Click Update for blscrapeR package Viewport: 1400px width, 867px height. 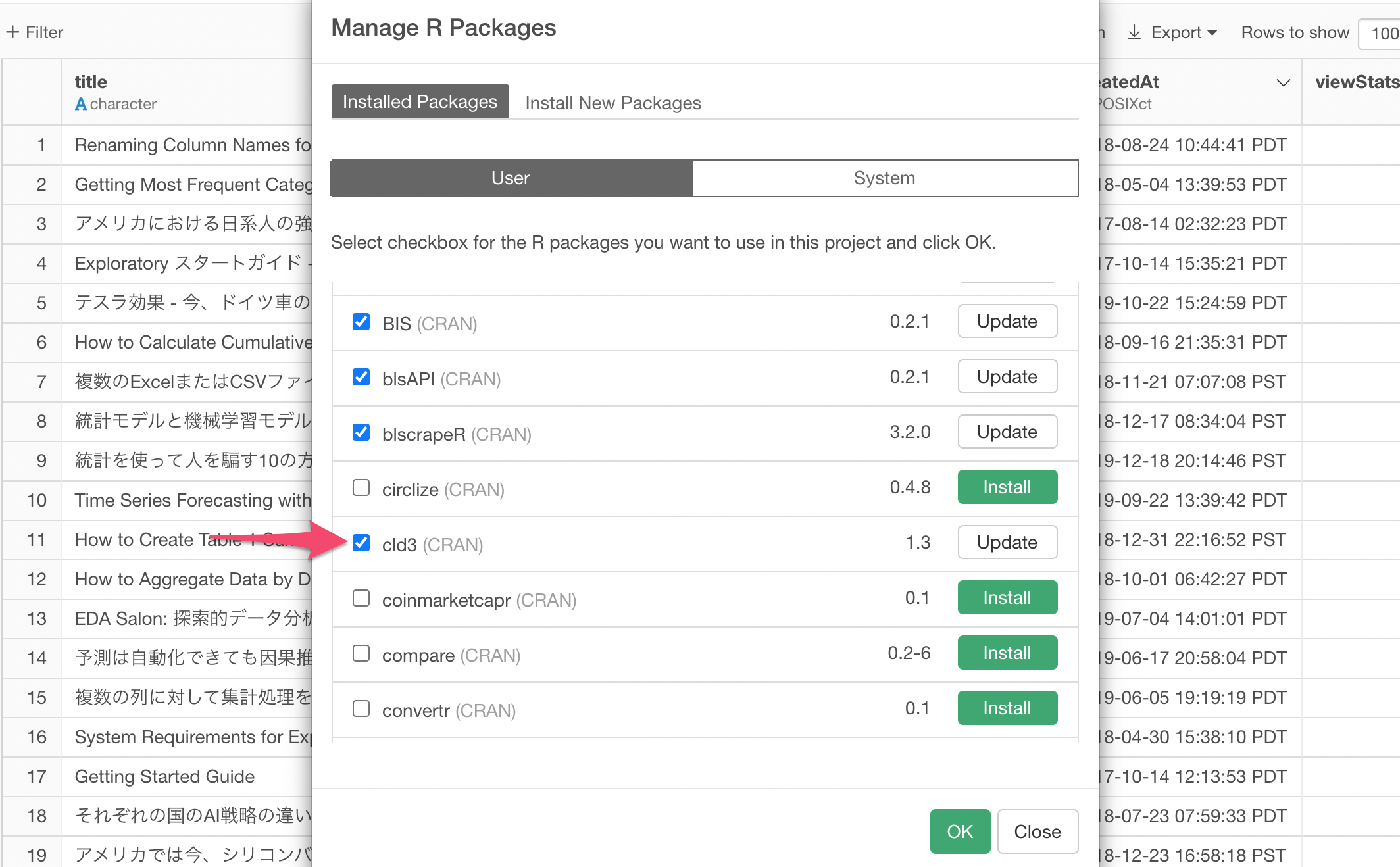(1007, 432)
